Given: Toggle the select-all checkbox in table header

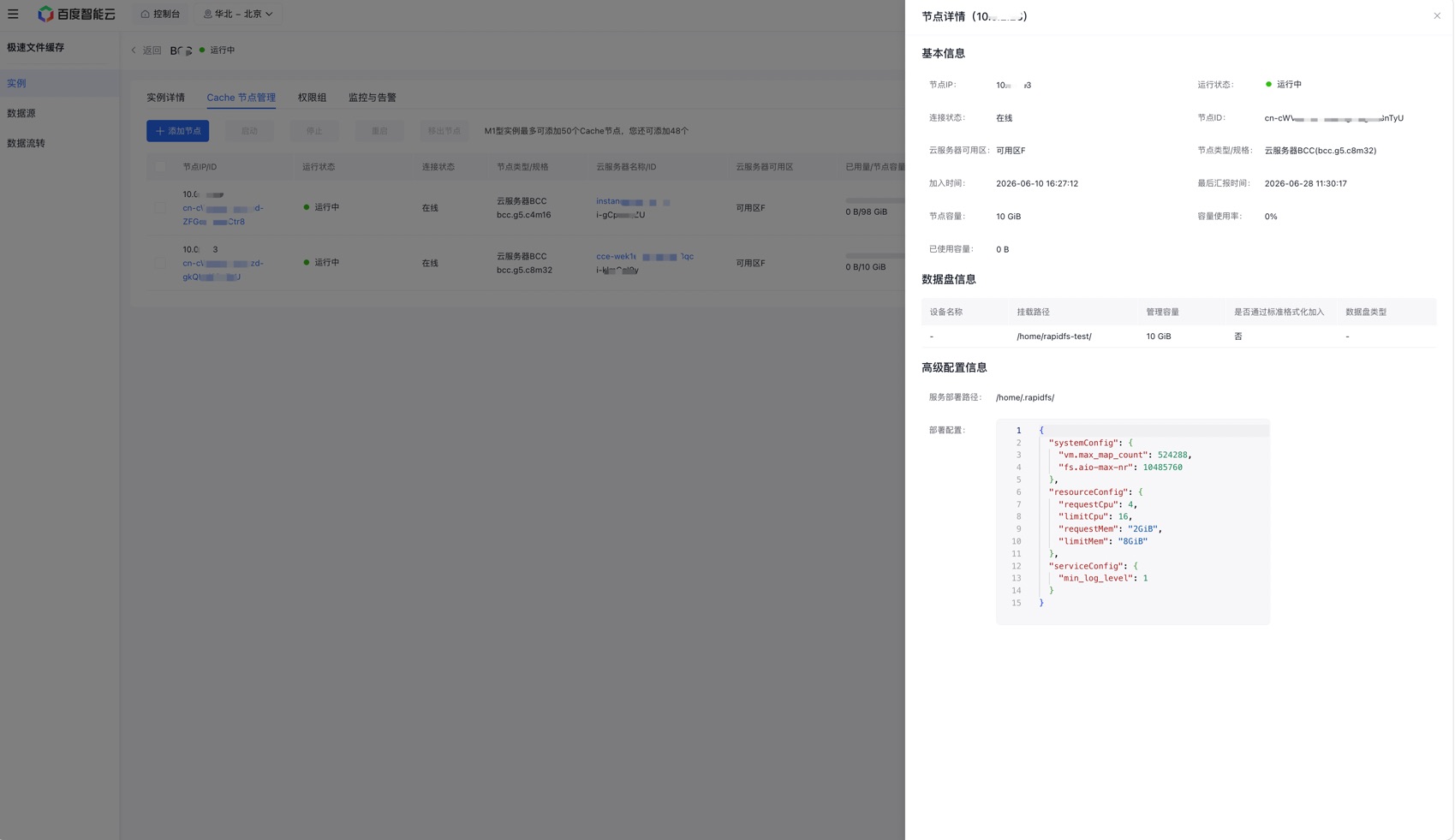Looking at the screenshot, I should tap(160, 167).
